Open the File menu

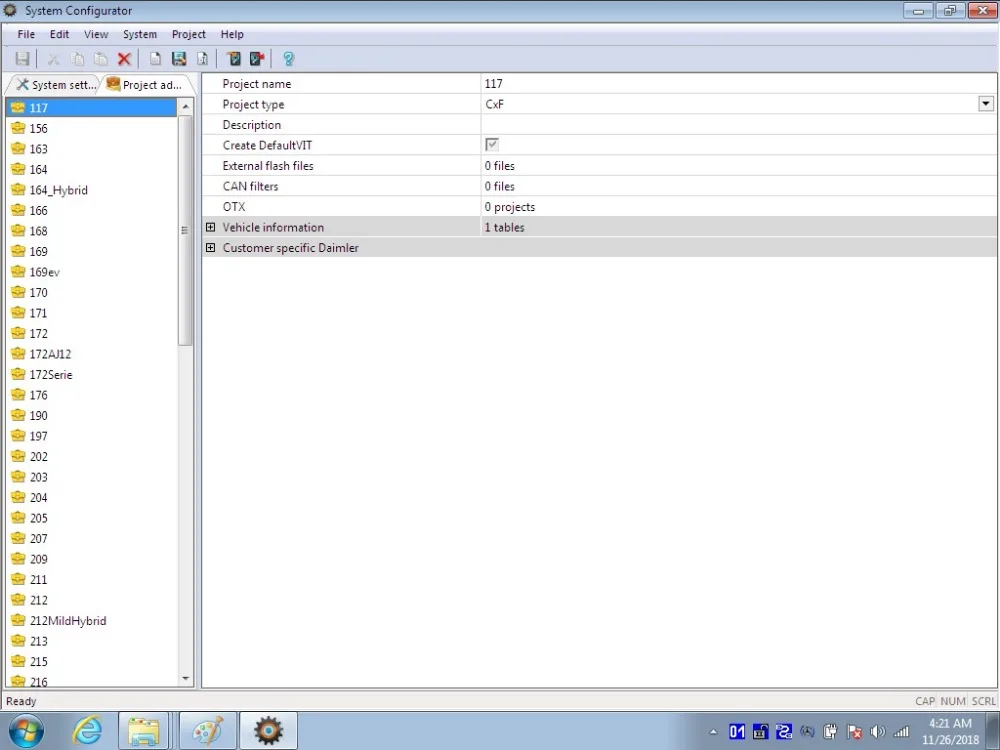tap(26, 34)
